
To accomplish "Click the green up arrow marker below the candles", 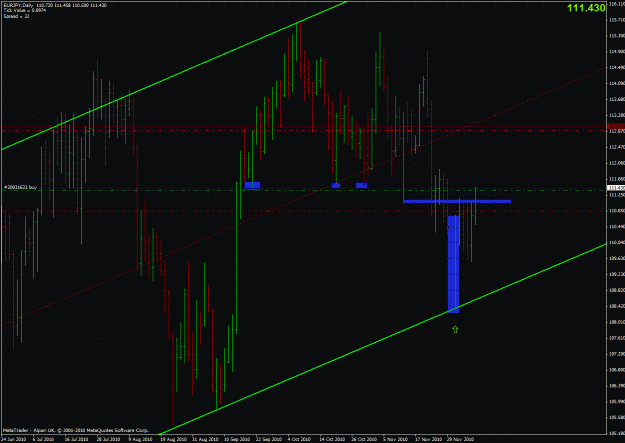I will (x=455, y=329).
